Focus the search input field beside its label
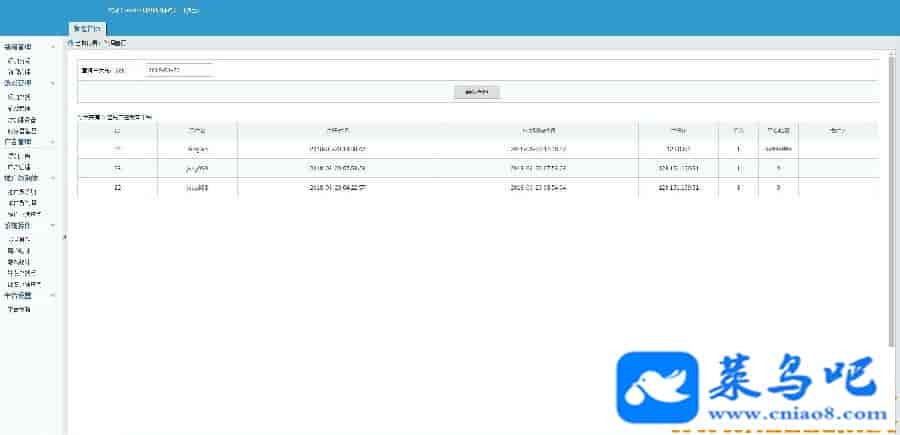This screenshot has height=435, width=900. [179, 70]
